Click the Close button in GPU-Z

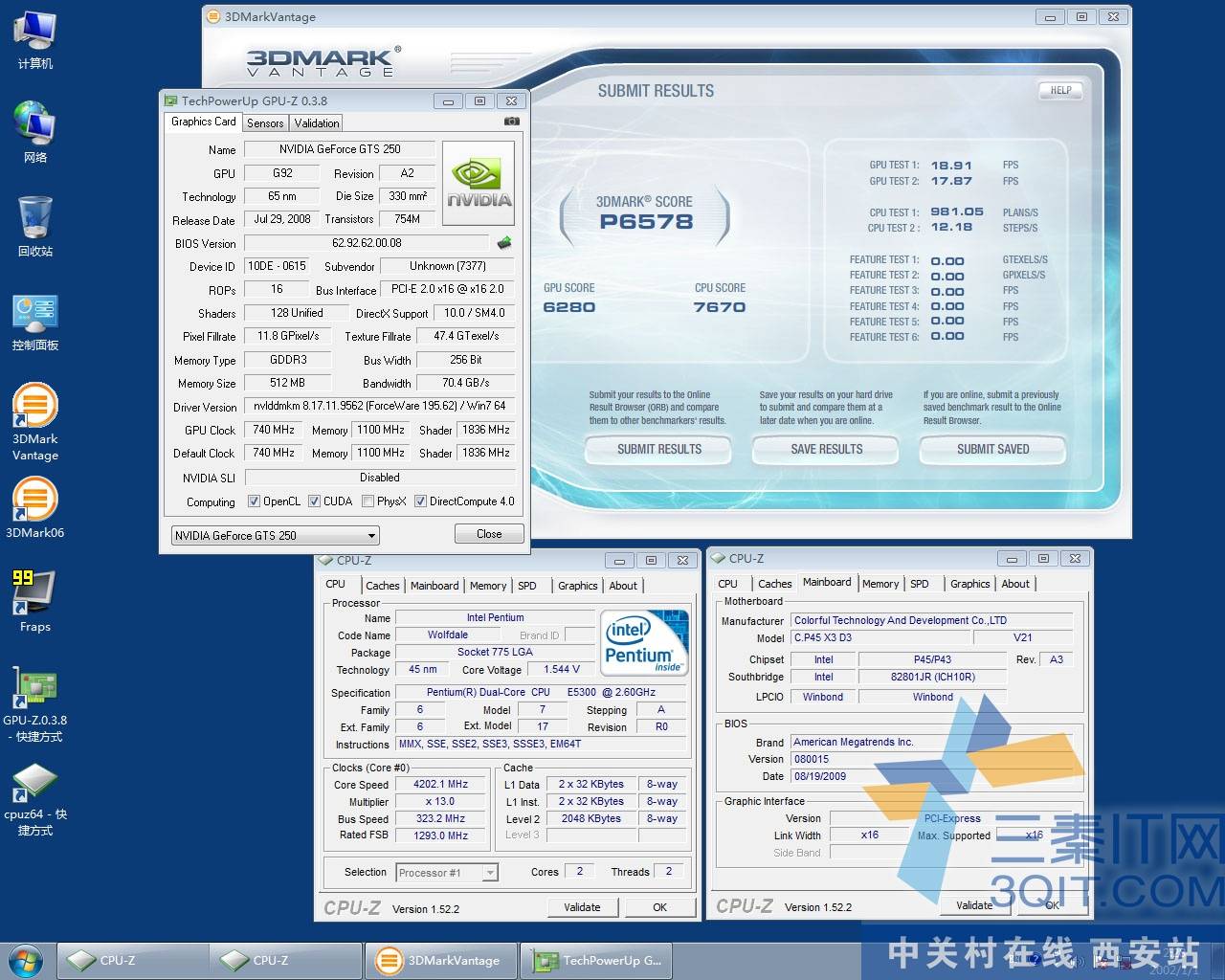489,534
